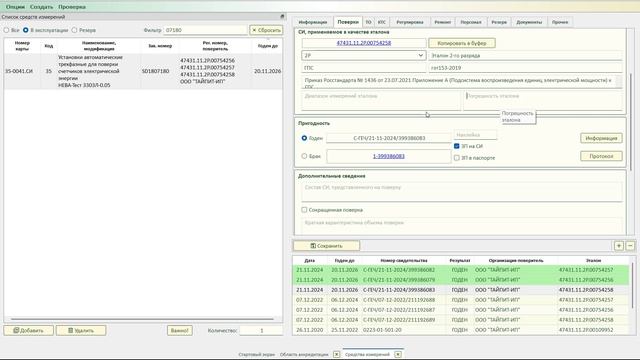Click the Диапазон измерений эталона field
Screen dimensions: 640x360
coord(381,100)
